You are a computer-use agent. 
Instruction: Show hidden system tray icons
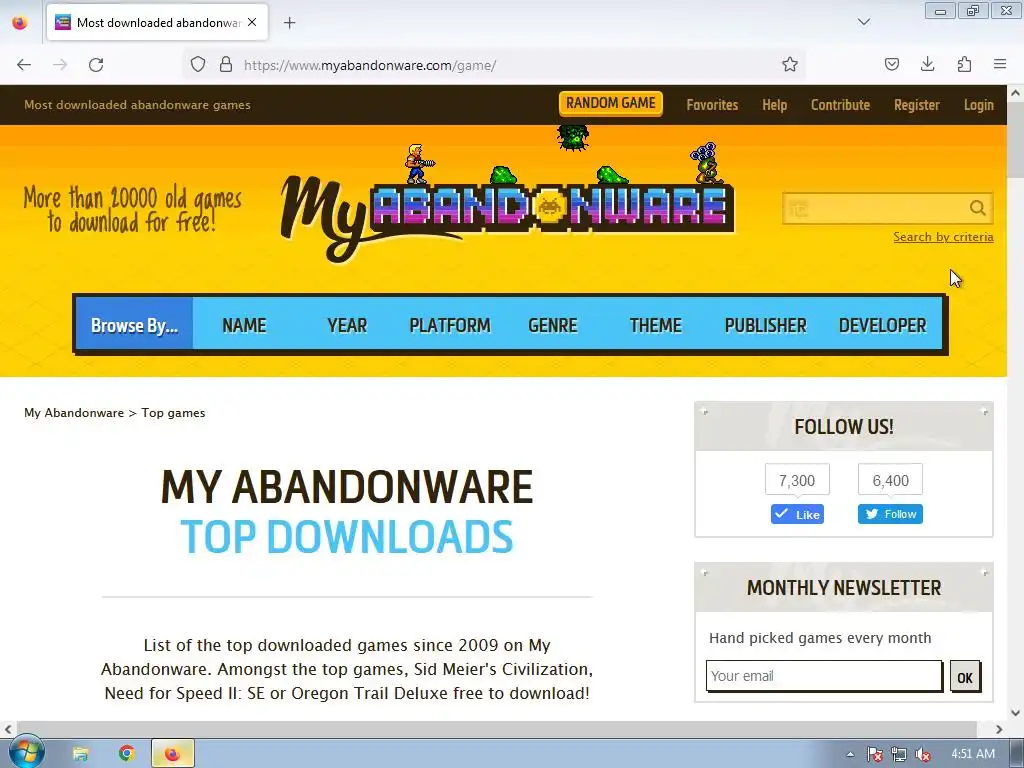click(850, 754)
